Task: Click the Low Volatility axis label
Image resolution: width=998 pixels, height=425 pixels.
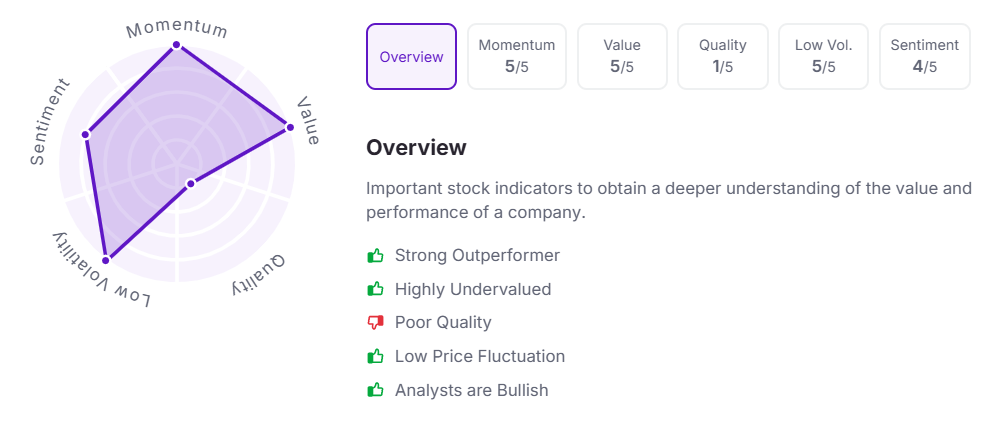Action: (x=101, y=273)
